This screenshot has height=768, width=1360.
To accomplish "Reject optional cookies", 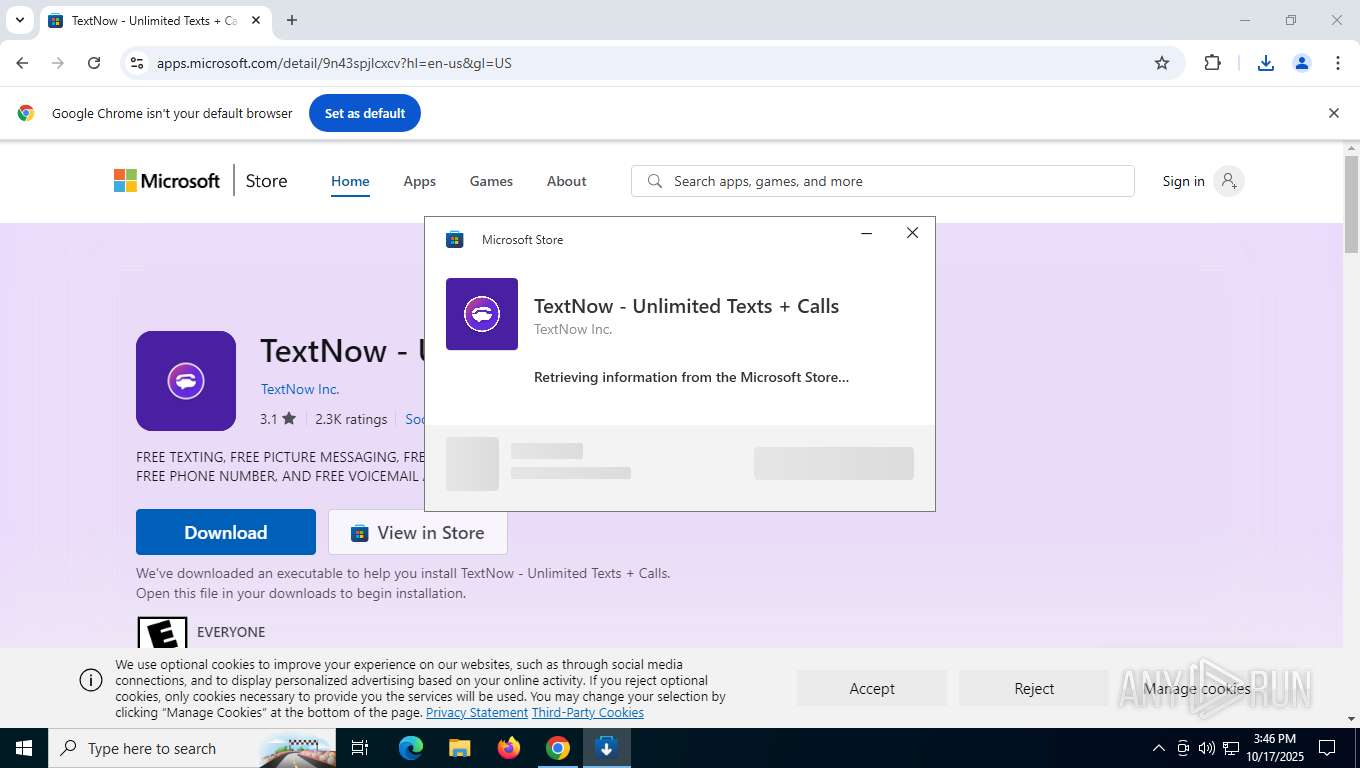I will 1034,688.
